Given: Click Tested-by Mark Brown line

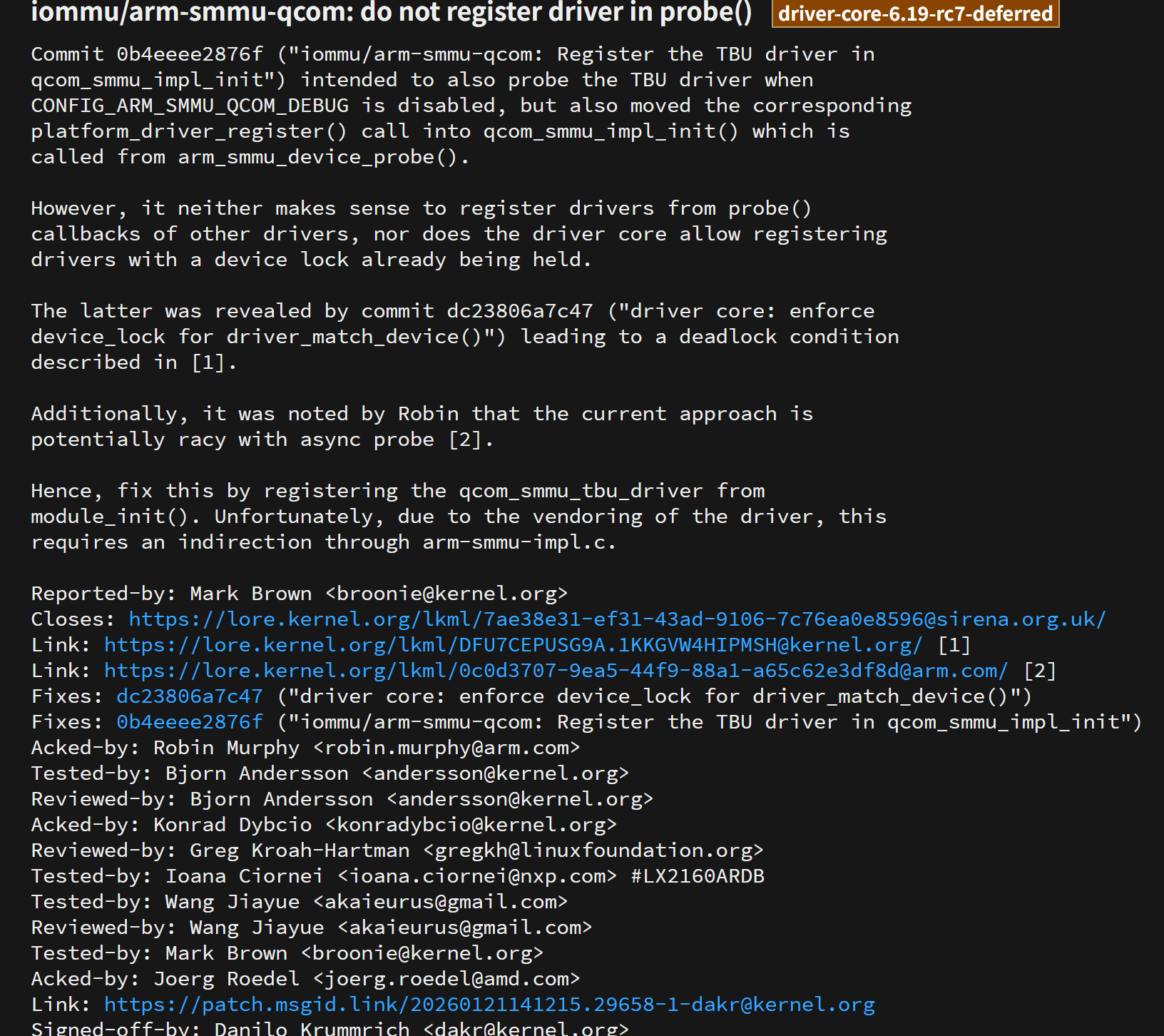Looking at the screenshot, I should tap(287, 953).
